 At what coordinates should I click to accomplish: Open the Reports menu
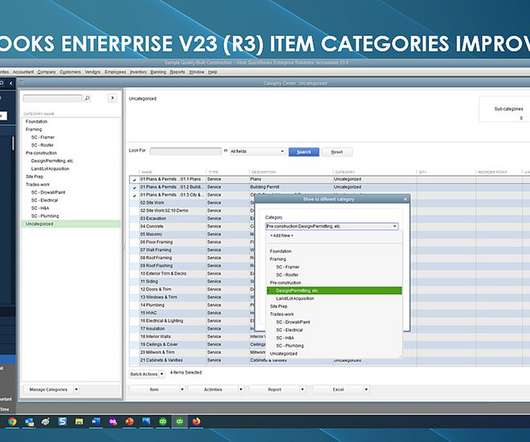pyautogui.click(x=177, y=72)
